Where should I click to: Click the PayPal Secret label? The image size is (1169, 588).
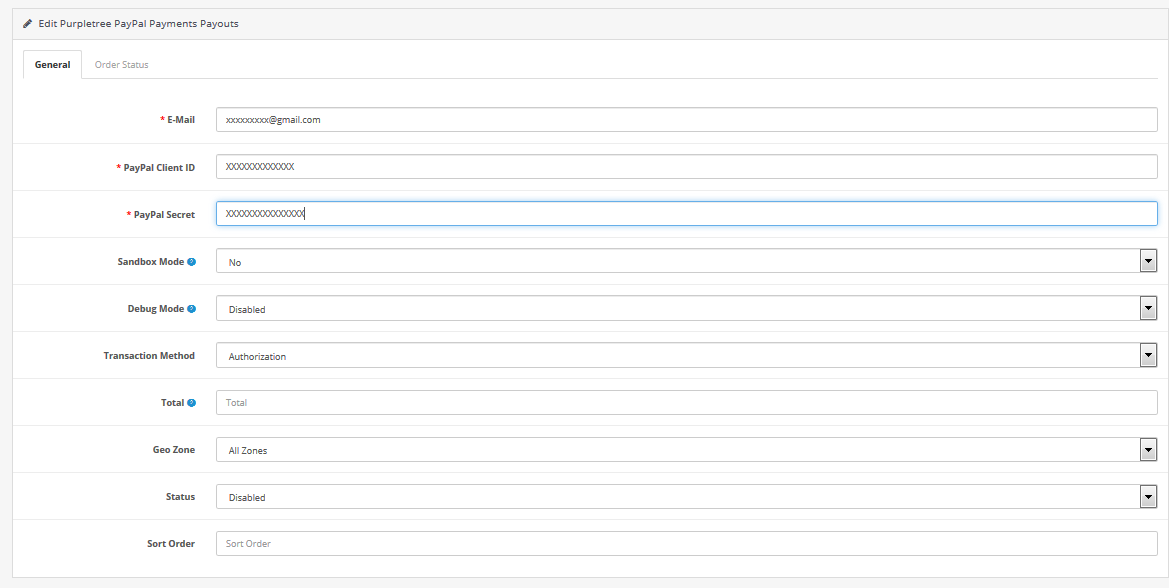(x=164, y=215)
